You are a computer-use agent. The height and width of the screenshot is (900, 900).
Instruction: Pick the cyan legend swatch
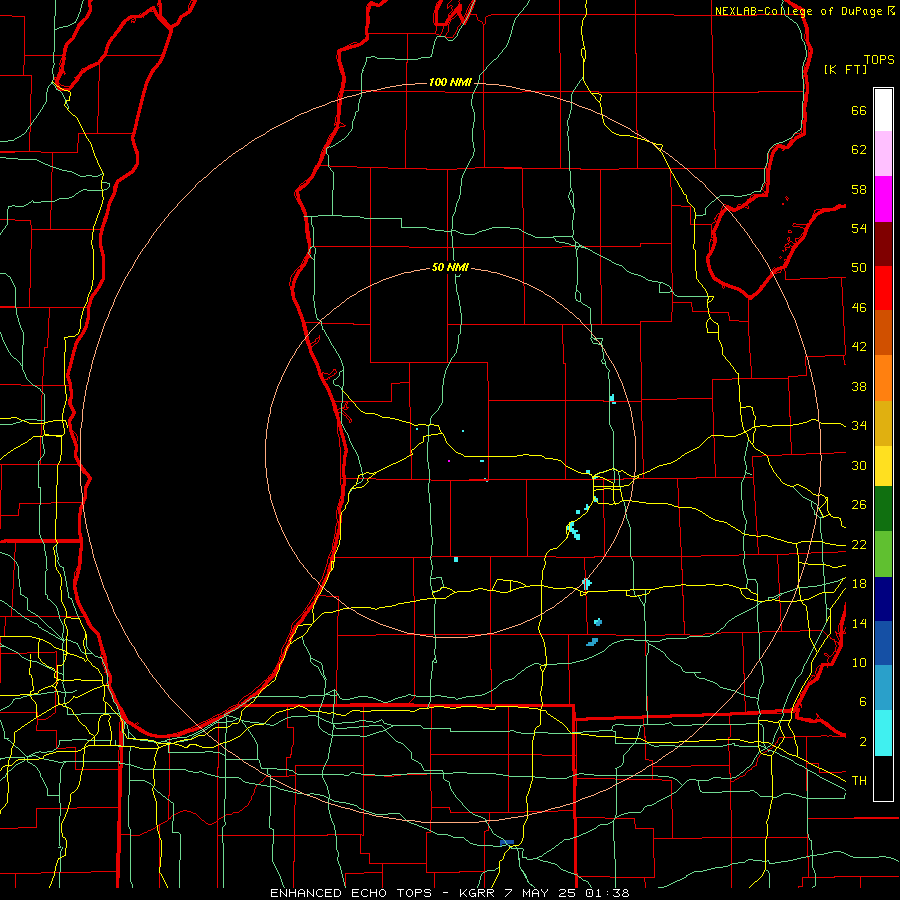point(883,733)
